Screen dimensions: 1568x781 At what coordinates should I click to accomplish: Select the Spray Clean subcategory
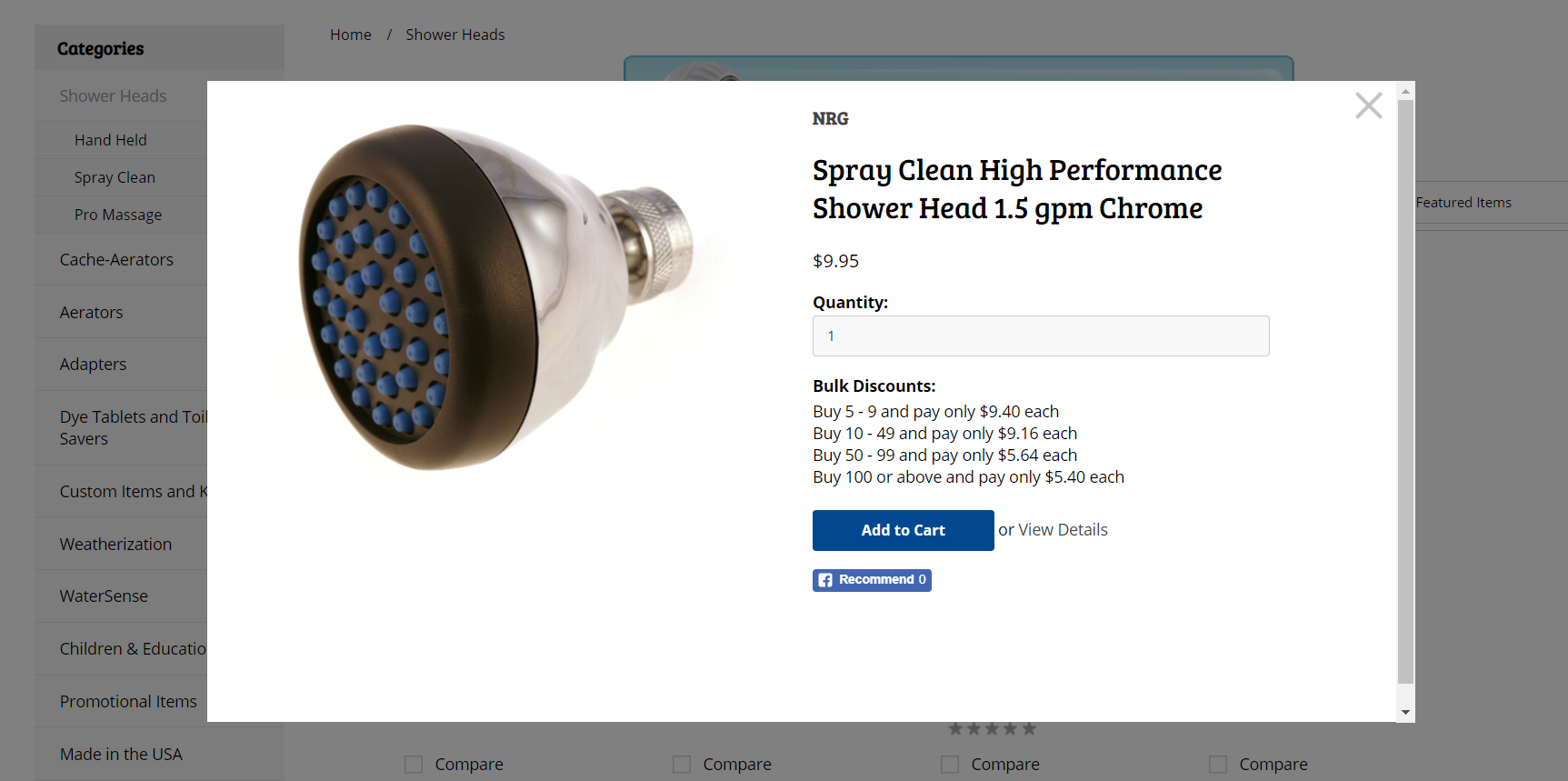(x=115, y=177)
